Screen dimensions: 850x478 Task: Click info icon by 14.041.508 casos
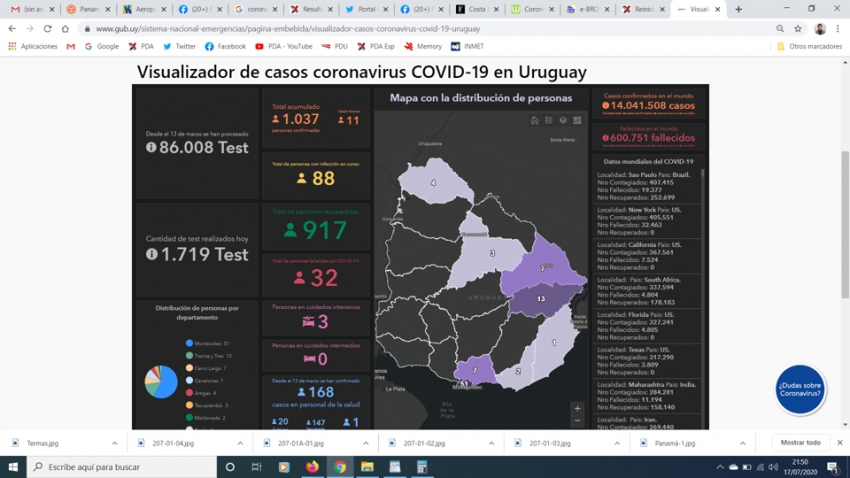[x=606, y=106]
